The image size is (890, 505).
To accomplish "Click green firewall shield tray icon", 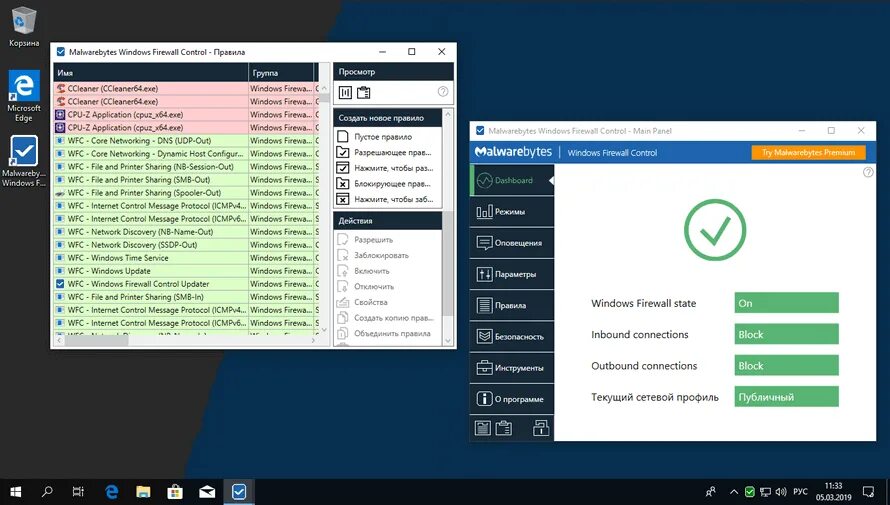I will point(749,492).
